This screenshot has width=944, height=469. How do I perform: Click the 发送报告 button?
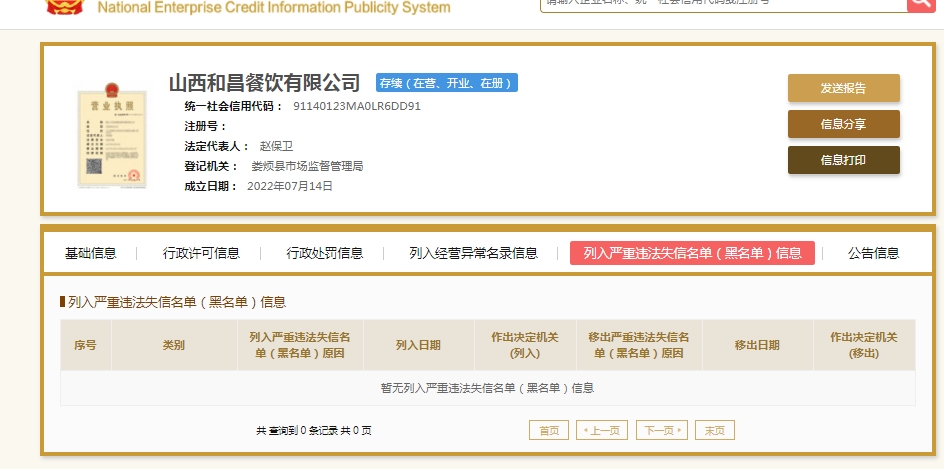(843, 88)
